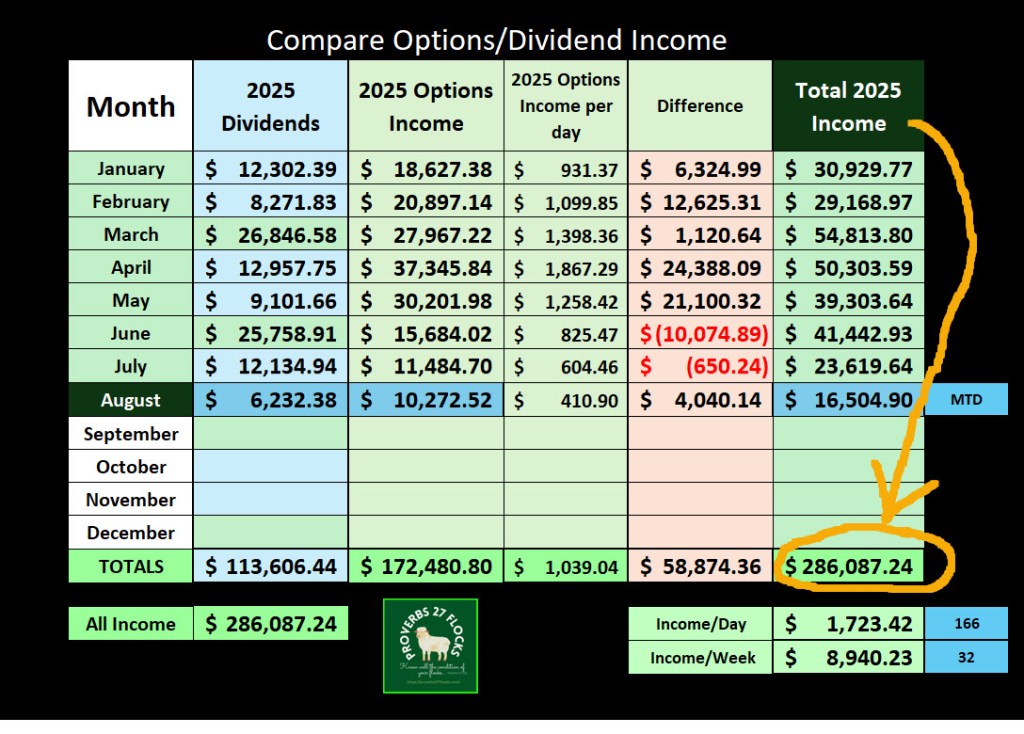The height and width of the screenshot is (734, 1024).
Task: Click the 2025 Options Income header
Action: [426, 106]
